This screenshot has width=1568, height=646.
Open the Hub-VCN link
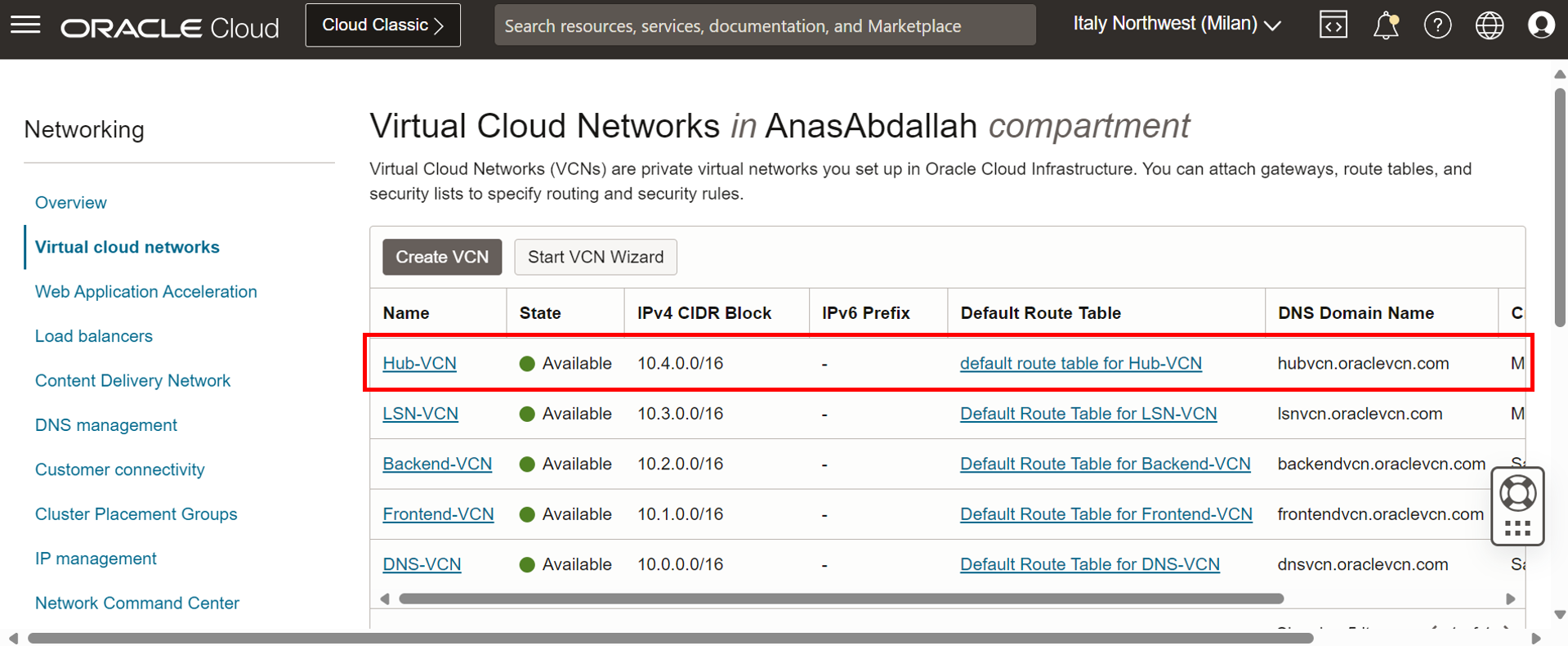coord(419,363)
